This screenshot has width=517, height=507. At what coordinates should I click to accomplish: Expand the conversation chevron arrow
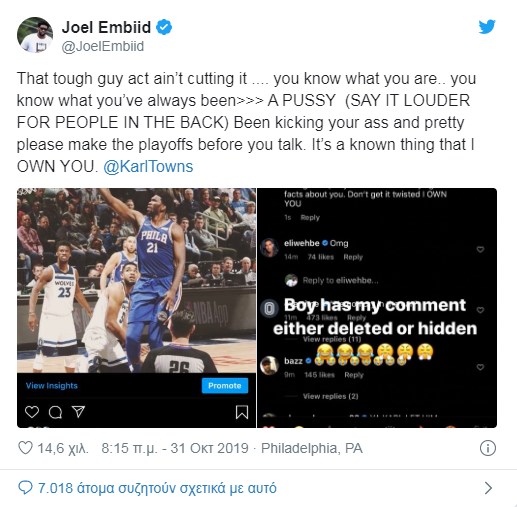[488, 488]
